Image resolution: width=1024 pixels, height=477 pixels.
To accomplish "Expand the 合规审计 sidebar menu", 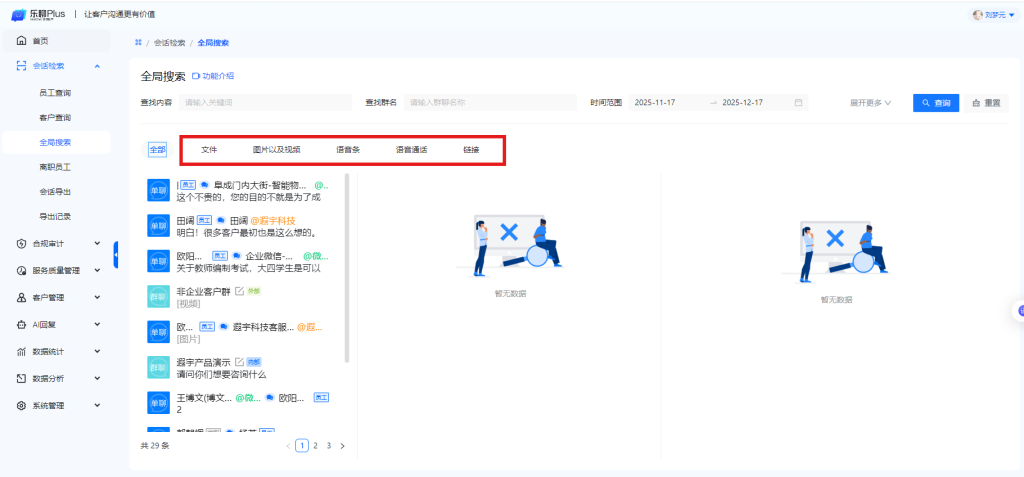I will (x=97, y=243).
